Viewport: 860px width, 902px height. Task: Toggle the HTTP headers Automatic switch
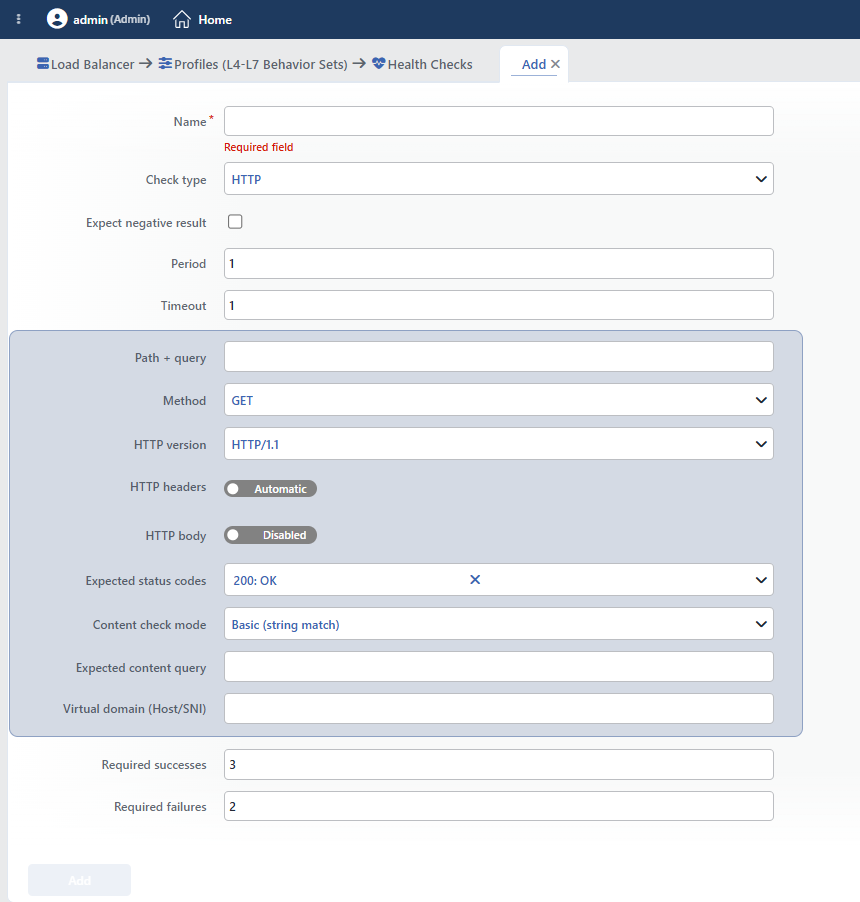coord(270,488)
